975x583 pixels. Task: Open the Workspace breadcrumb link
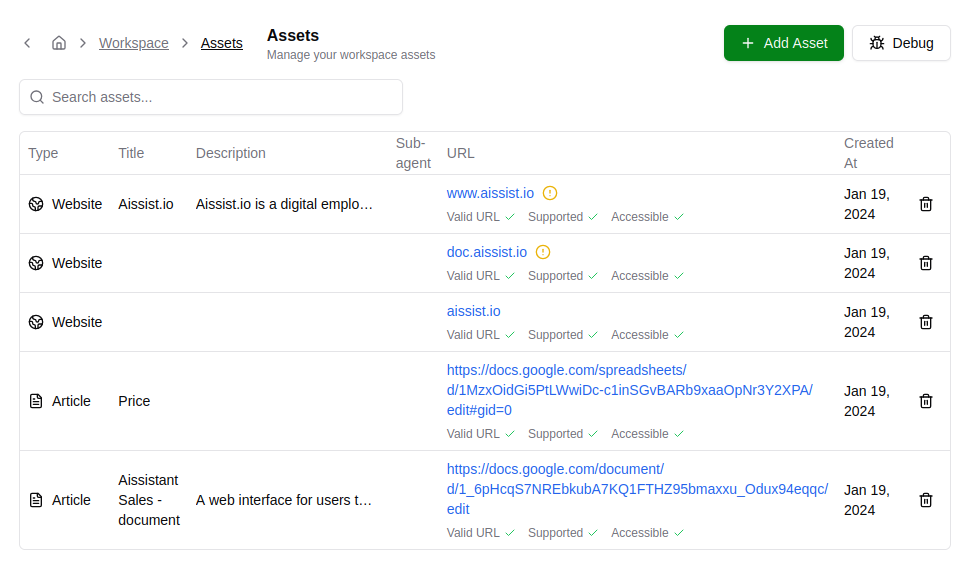[x=133, y=43]
